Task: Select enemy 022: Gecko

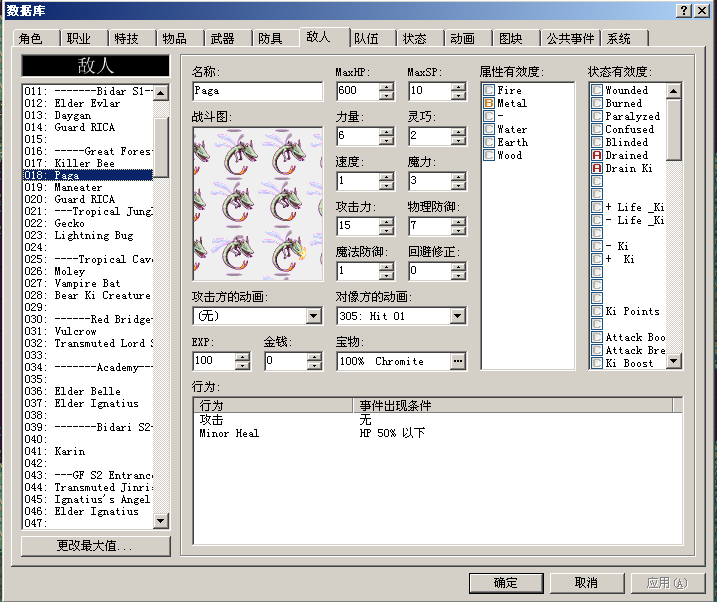Action: click(88, 224)
